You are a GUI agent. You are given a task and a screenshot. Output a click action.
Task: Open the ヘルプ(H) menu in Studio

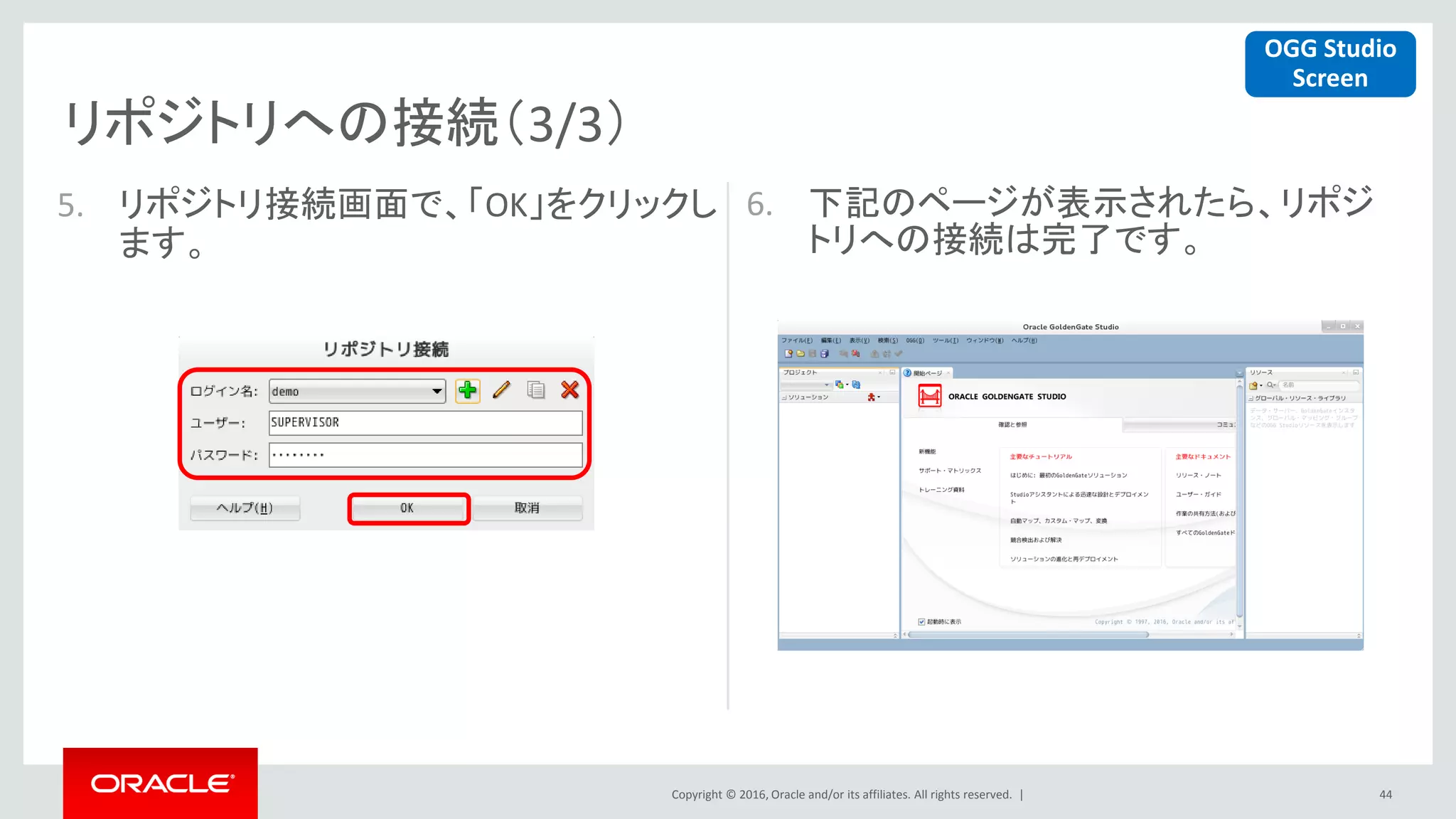coord(1024,341)
